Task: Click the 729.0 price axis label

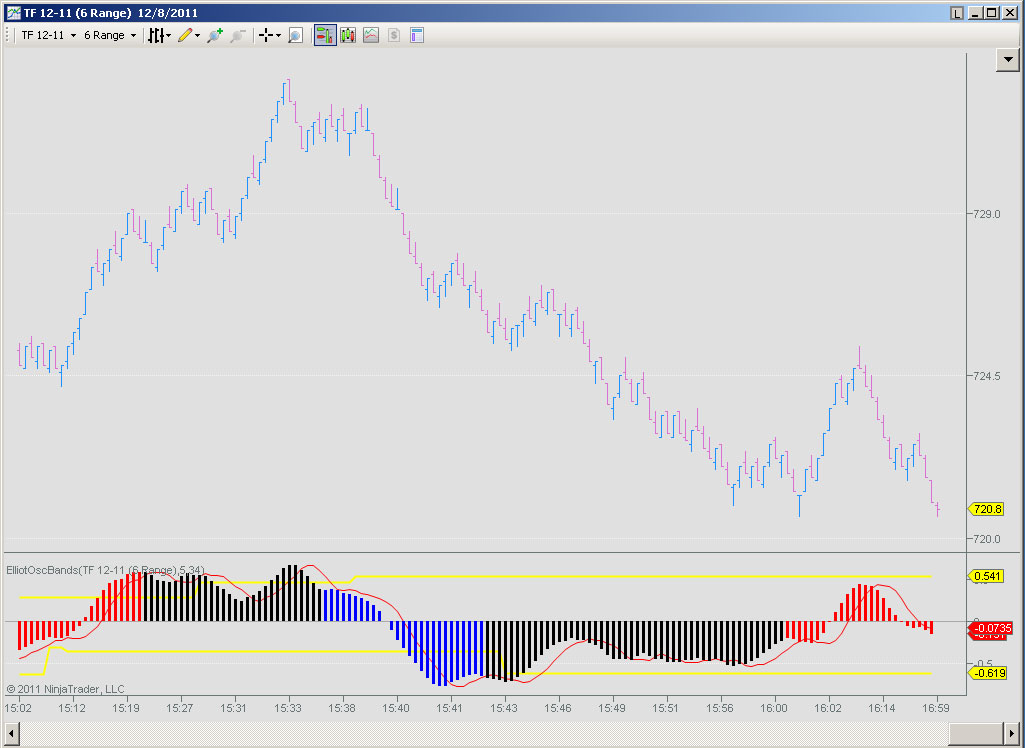Action: click(986, 214)
